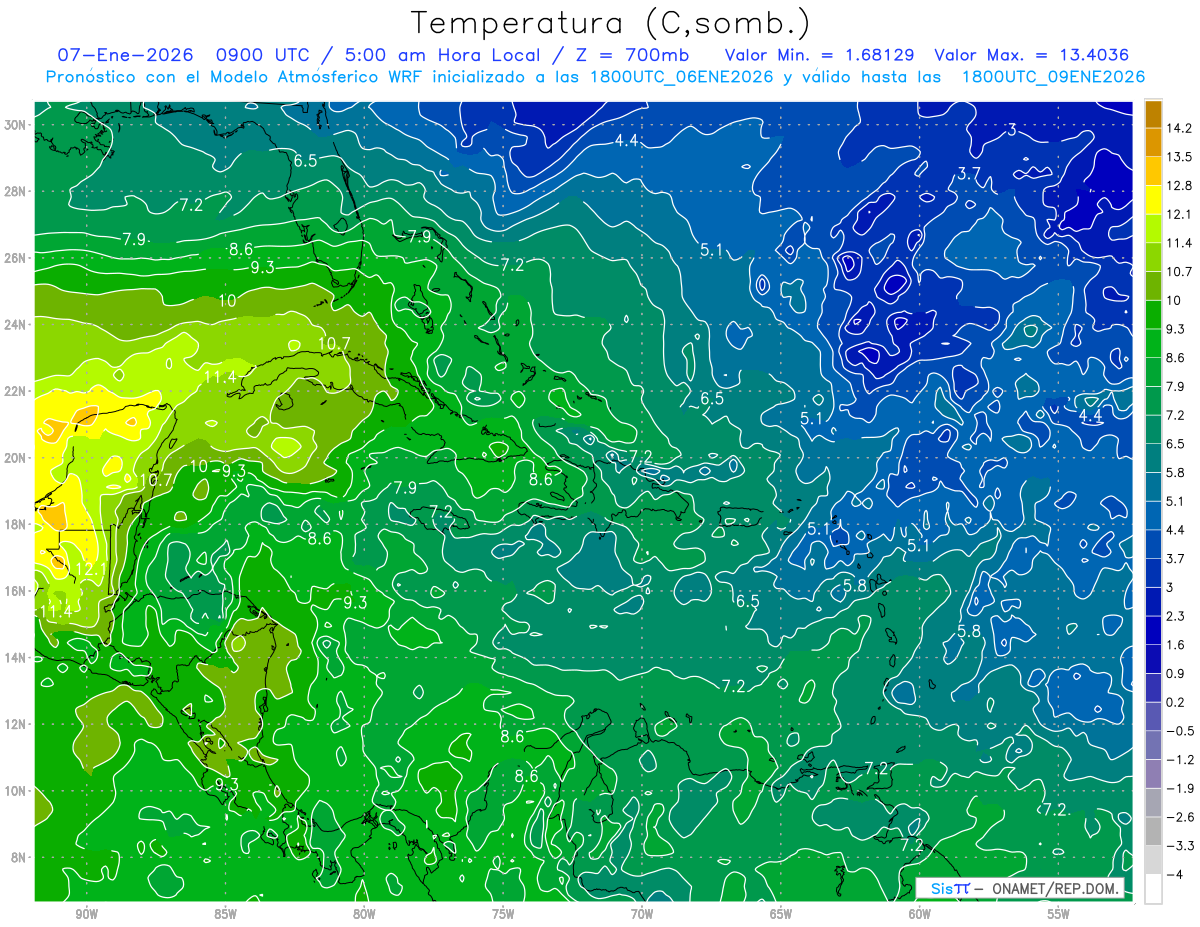Click colorbar legend value 13.5
The image size is (1200, 927).
point(1181,157)
